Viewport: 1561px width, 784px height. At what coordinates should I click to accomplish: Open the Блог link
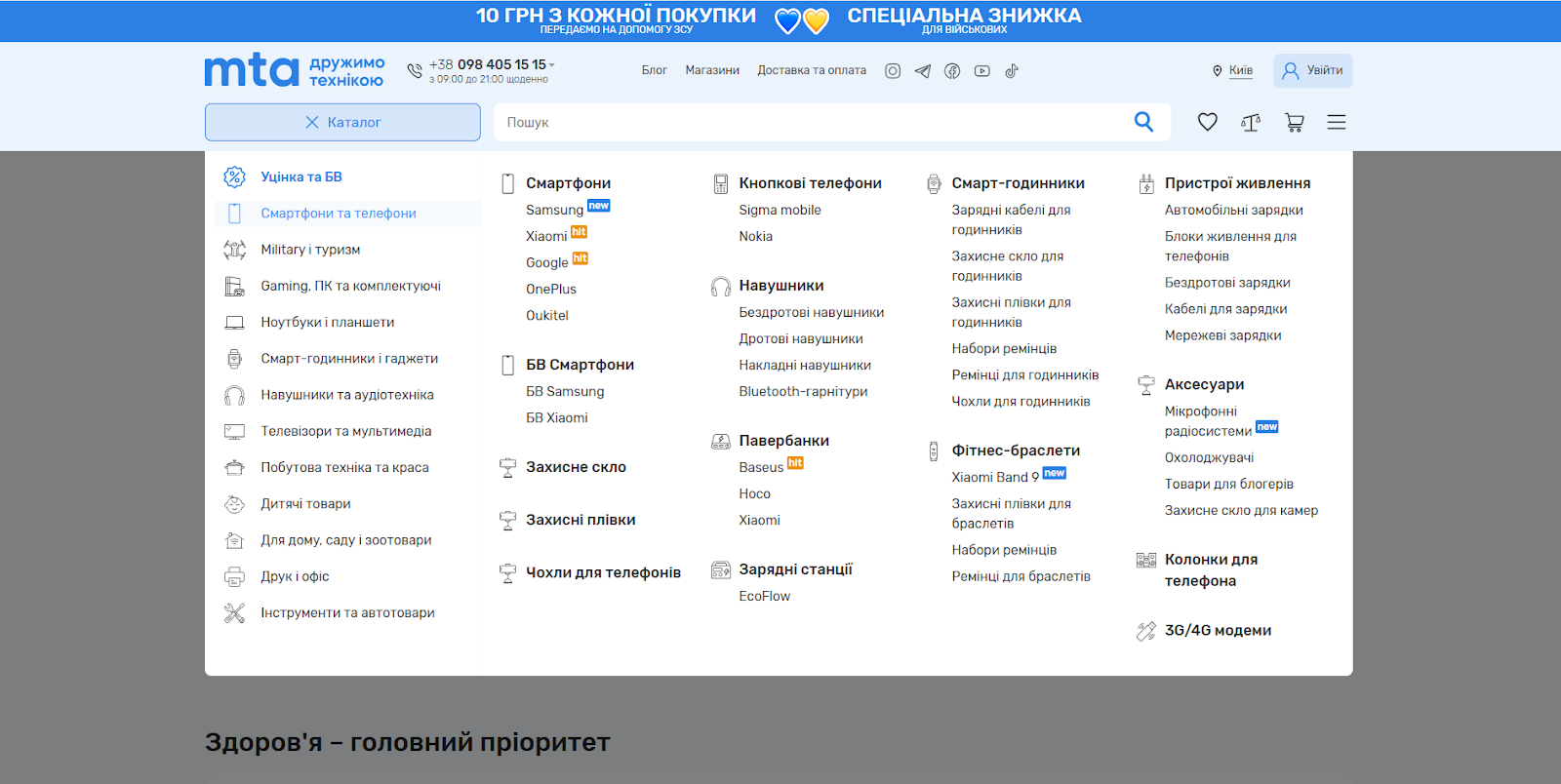[x=654, y=70]
